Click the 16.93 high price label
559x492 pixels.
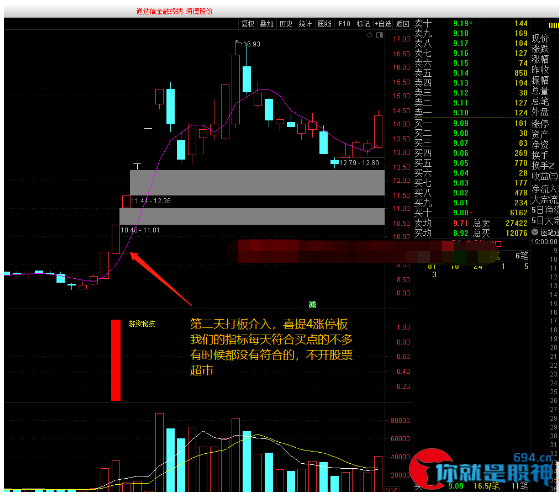tap(251, 44)
